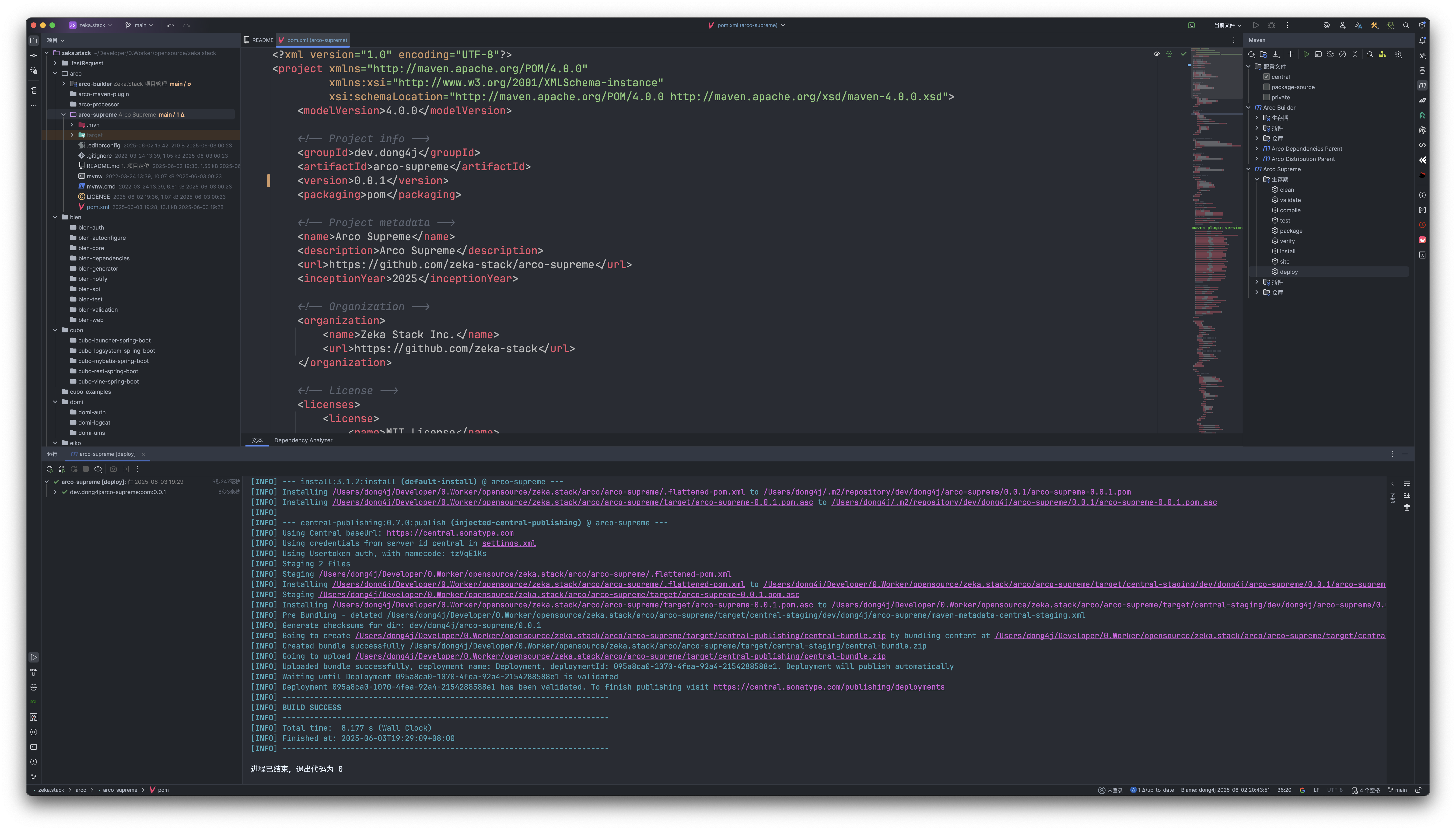
Task: Switch to the README editor tab
Action: click(258, 40)
